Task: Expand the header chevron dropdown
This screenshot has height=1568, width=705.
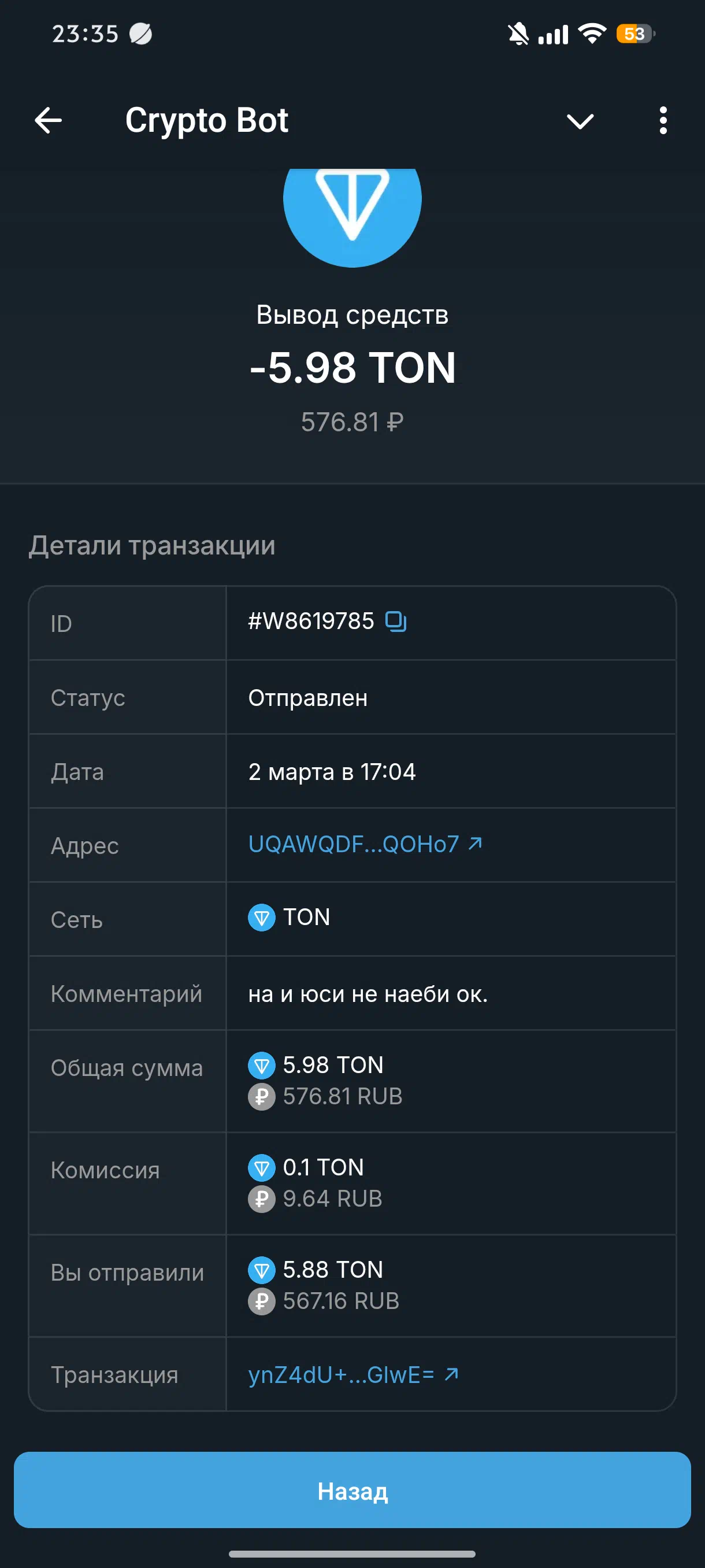Action: tap(580, 121)
